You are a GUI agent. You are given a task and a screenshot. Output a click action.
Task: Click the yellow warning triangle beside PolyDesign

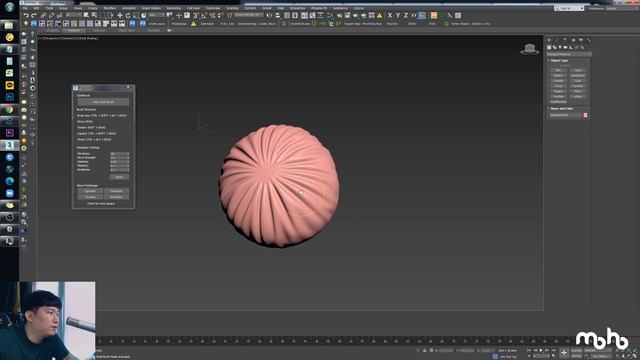(x=193, y=24)
